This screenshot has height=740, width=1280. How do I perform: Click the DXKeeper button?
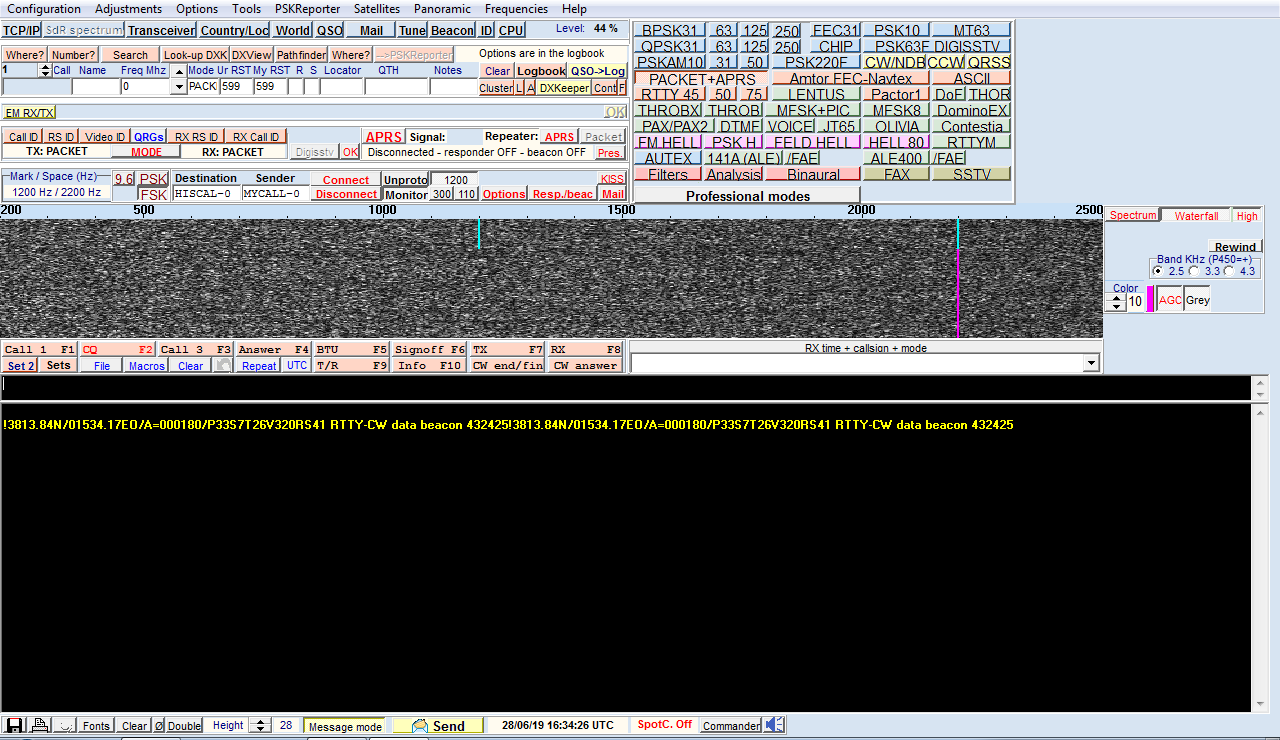click(x=564, y=88)
